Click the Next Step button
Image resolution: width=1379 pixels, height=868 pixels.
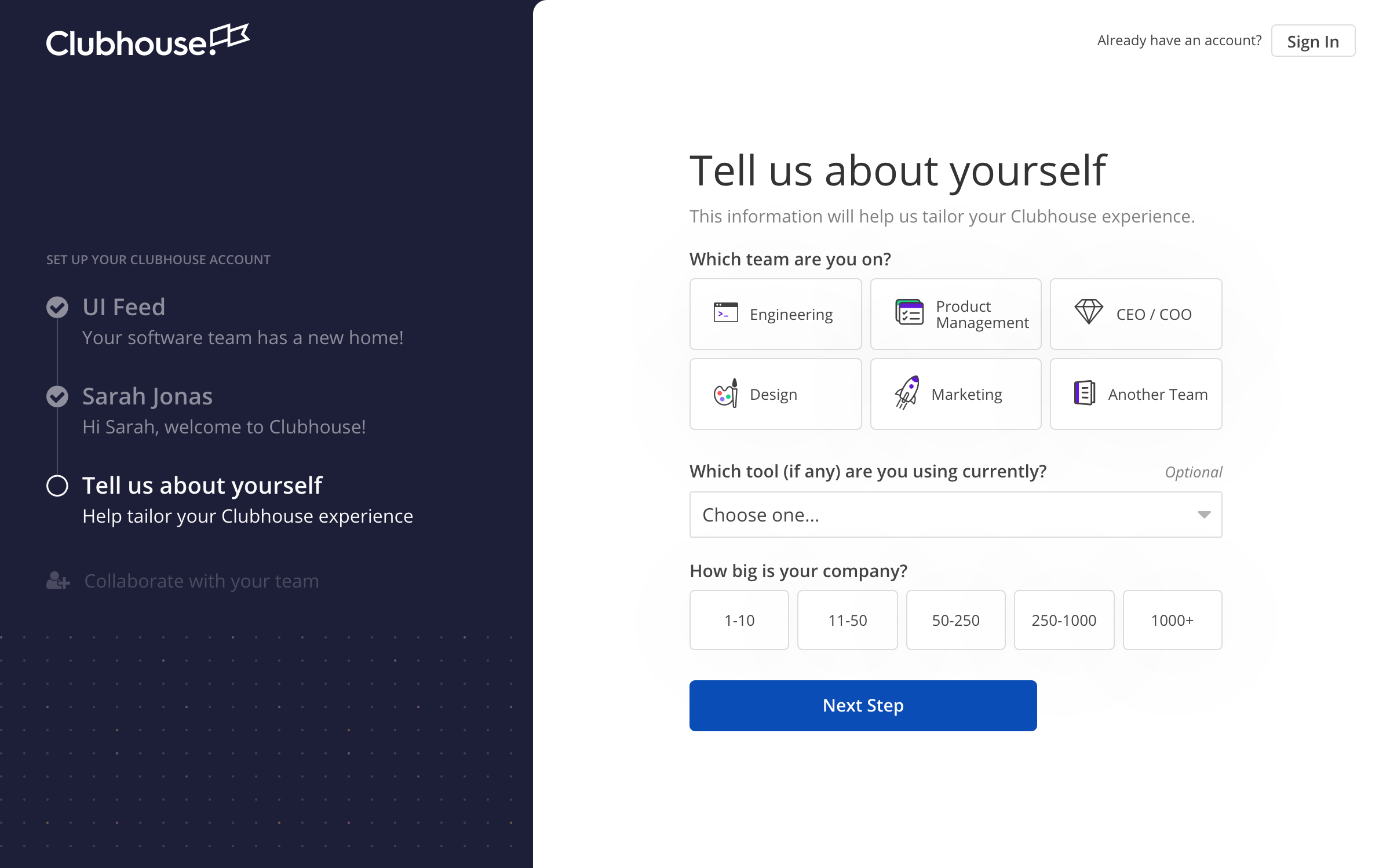pyautogui.click(x=863, y=705)
